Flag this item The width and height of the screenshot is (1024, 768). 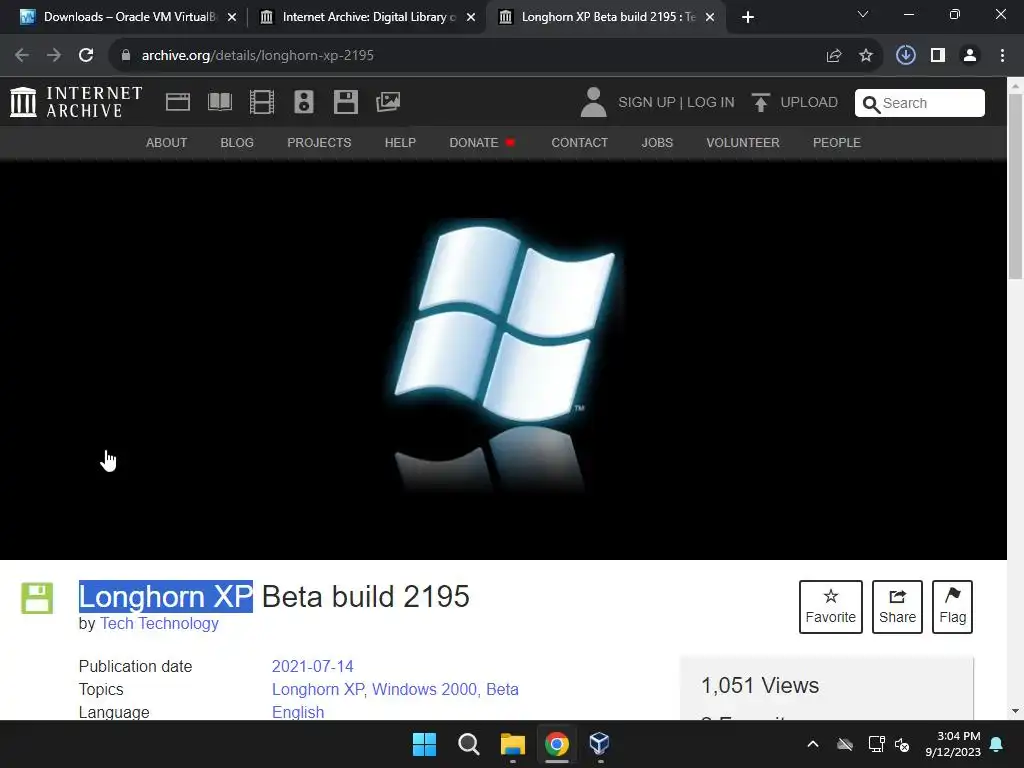(x=952, y=607)
